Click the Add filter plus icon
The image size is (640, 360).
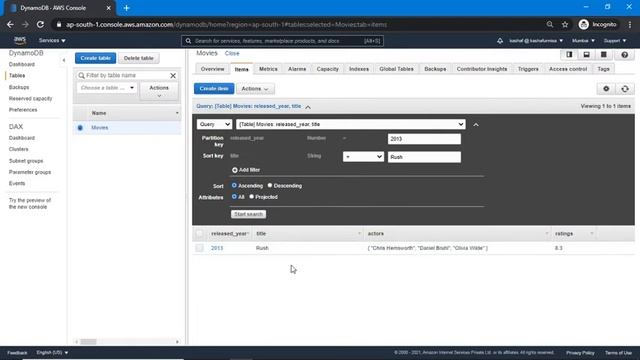point(235,170)
